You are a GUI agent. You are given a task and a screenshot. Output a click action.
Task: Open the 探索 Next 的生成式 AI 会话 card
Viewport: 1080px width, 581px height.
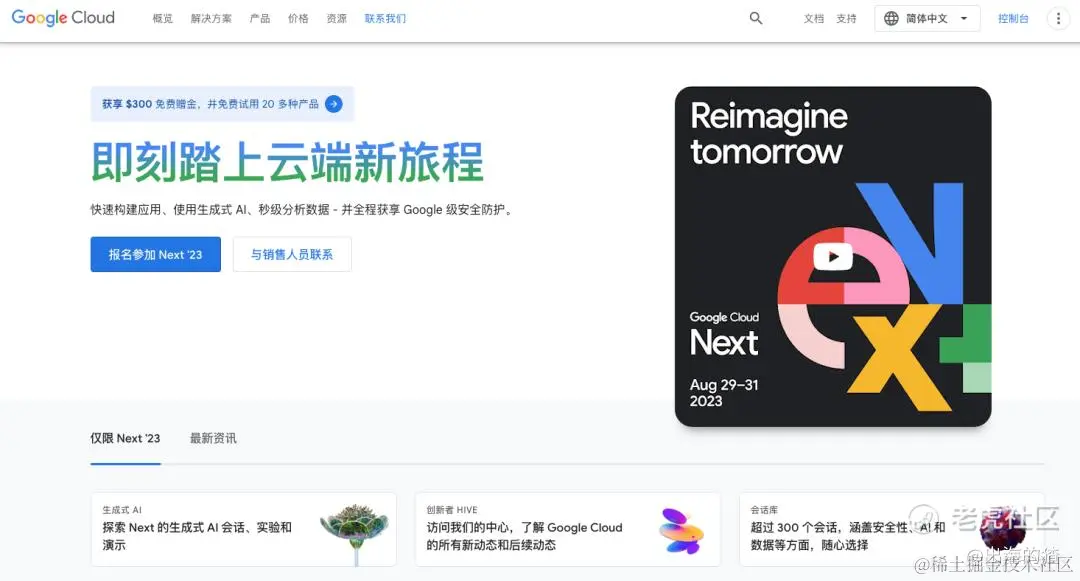click(244, 529)
